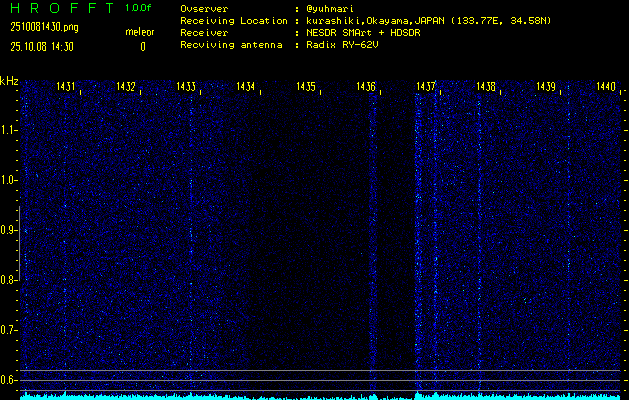The width and height of the screenshot is (629, 400).
Task: Click the 1438 time marker
Action: (486, 86)
